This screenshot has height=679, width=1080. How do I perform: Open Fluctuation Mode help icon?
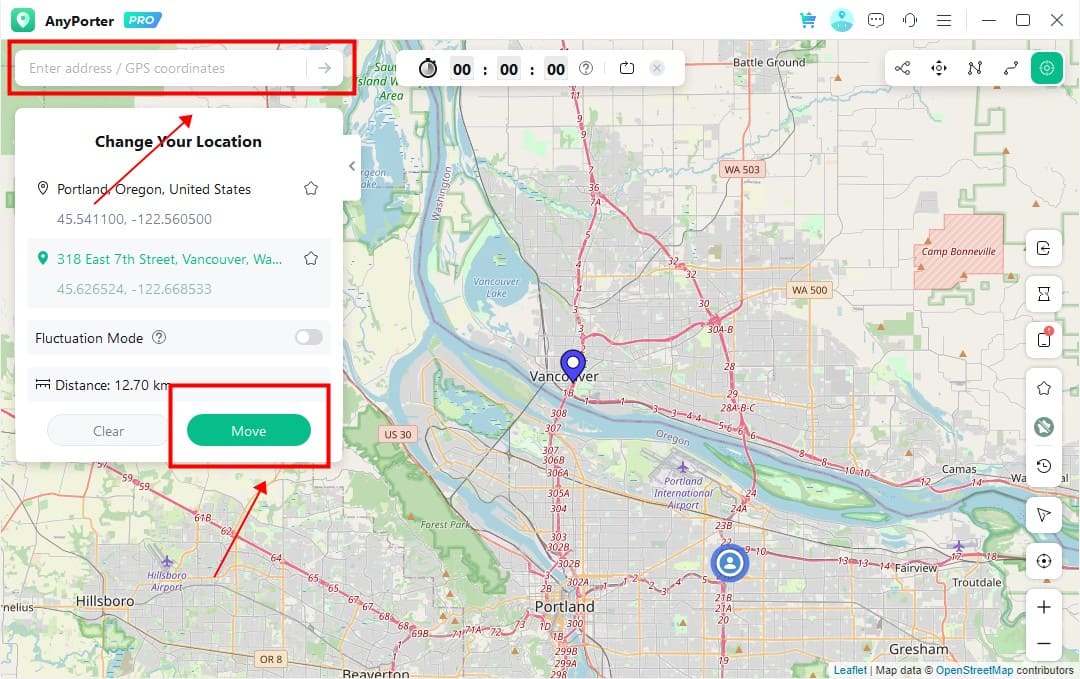click(x=159, y=337)
